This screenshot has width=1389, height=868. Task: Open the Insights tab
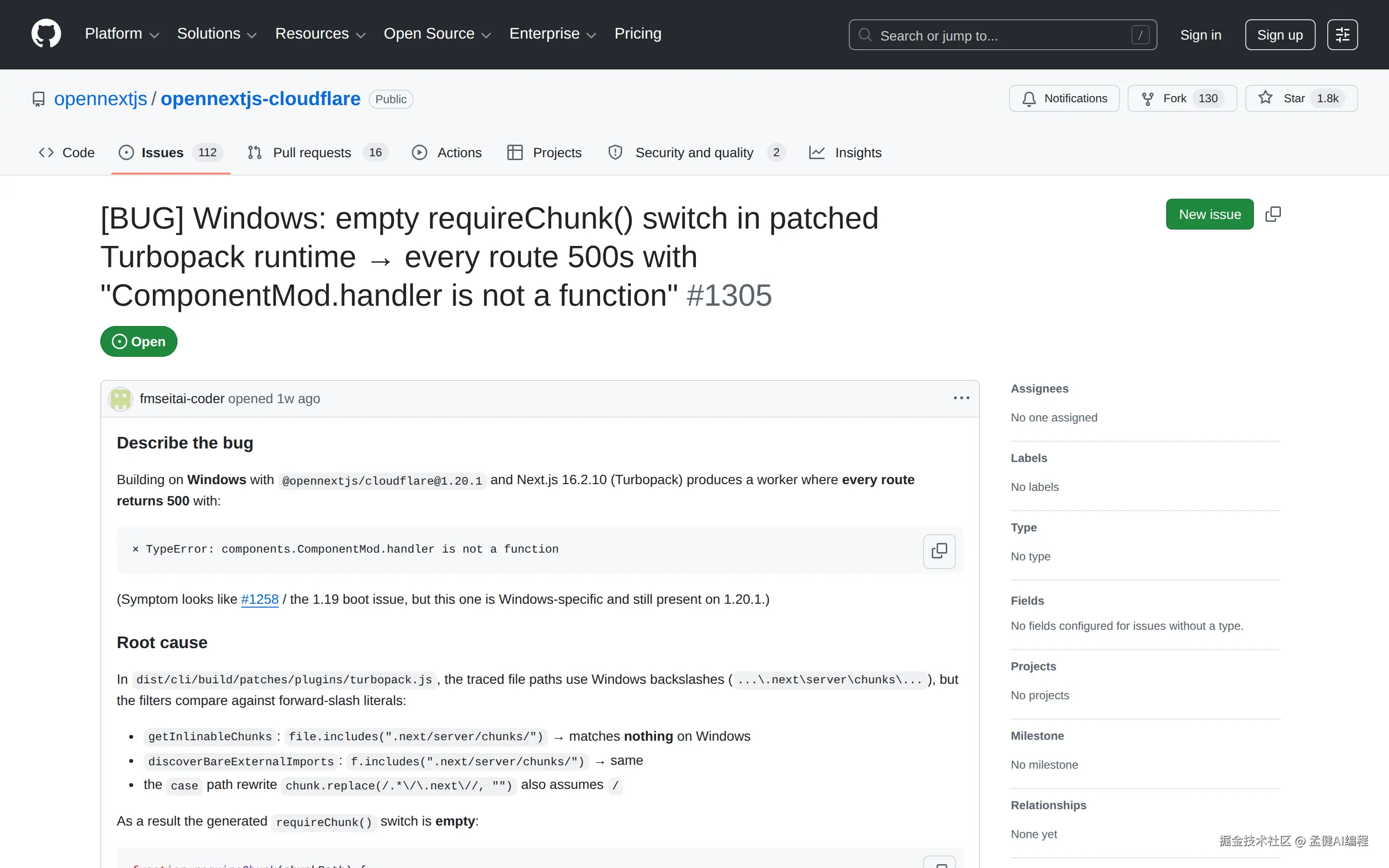[845, 153]
